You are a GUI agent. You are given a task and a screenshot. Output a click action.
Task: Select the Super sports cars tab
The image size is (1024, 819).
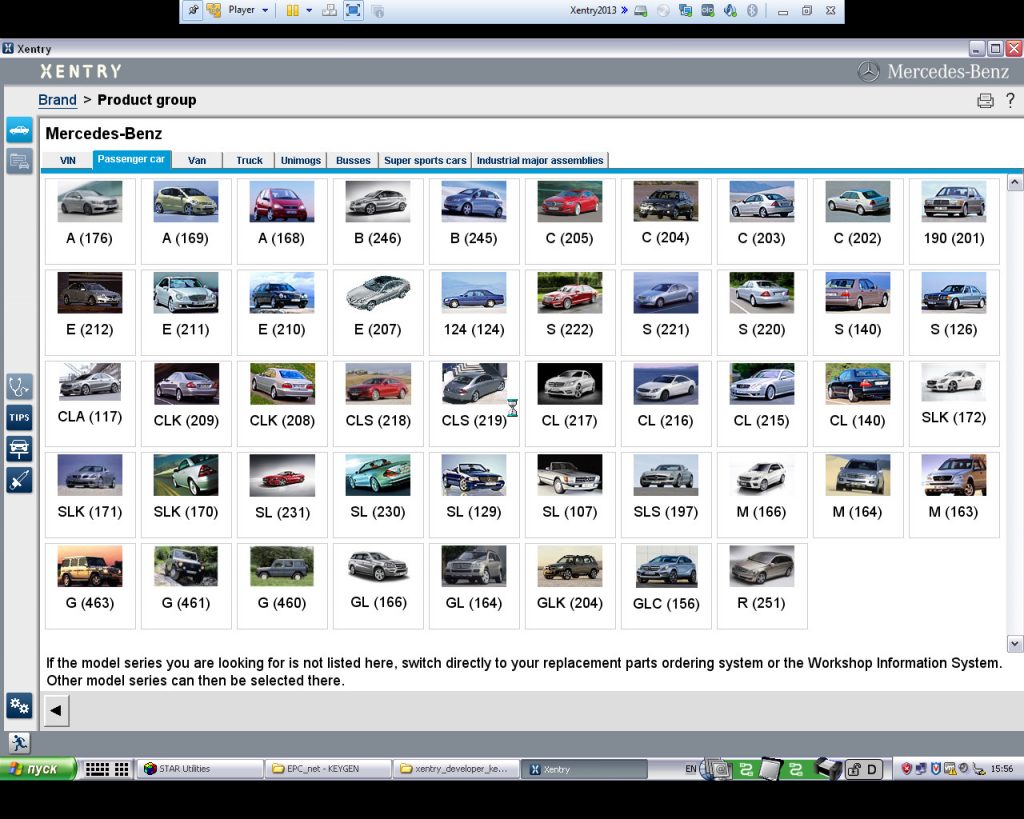pos(425,161)
